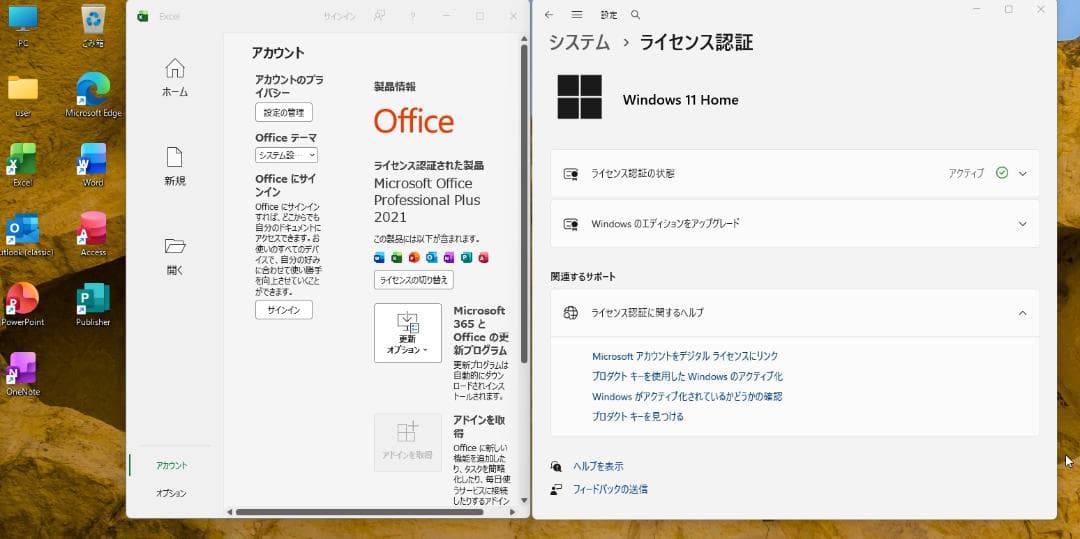Click scroll-right arrow in Excel window
The image size is (1080, 539).
click(x=512, y=512)
